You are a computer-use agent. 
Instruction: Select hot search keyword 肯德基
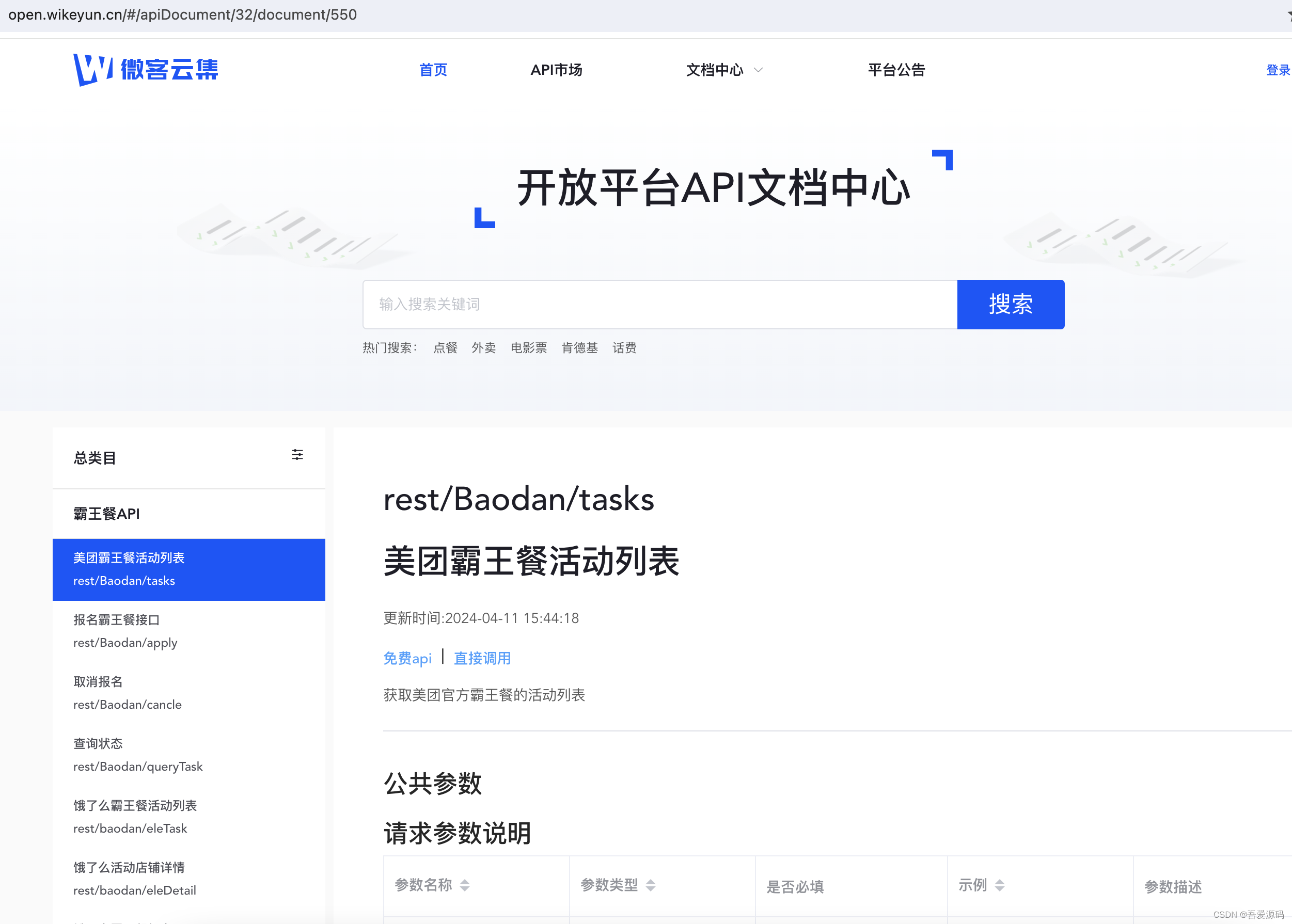coord(579,347)
